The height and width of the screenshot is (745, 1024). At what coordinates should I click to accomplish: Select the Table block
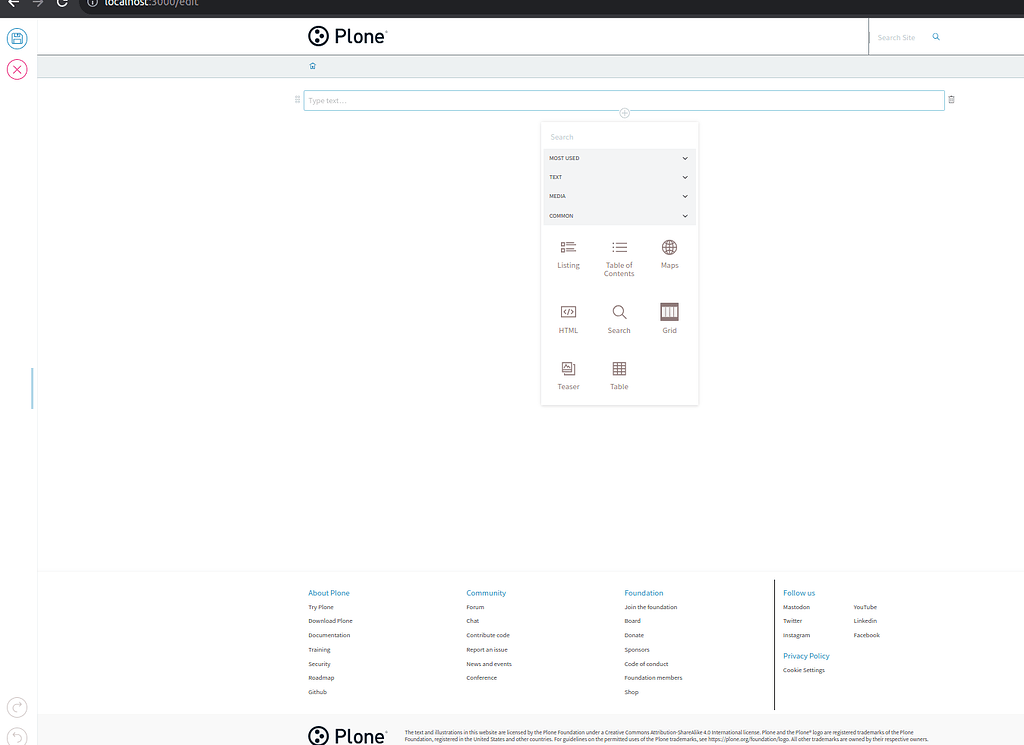(618, 375)
